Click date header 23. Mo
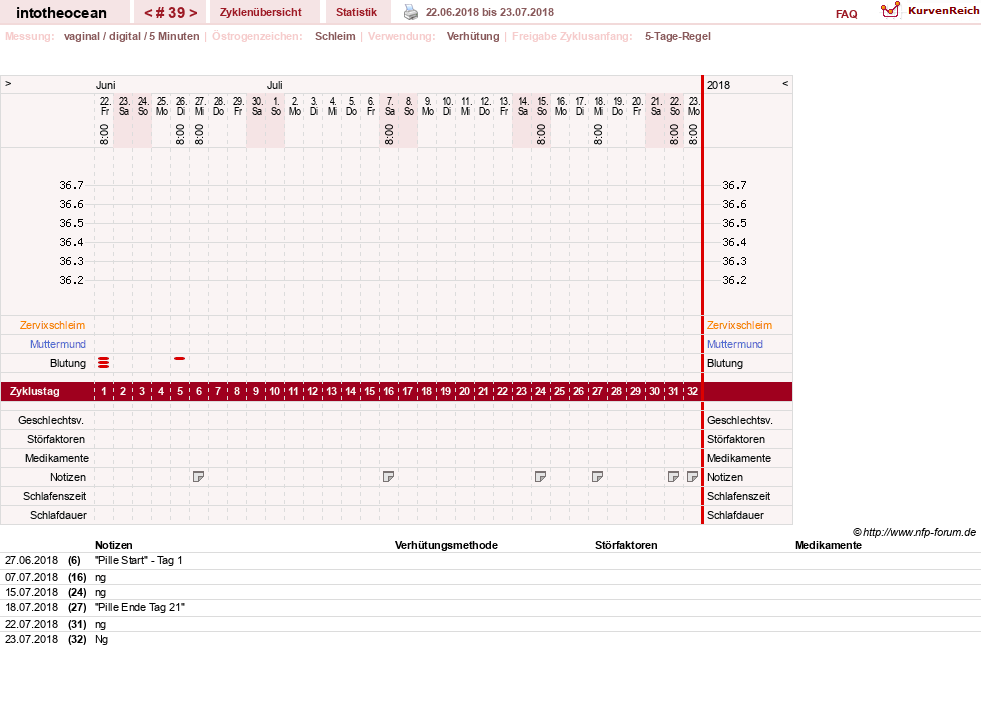The image size is (981, 724). 693,106
